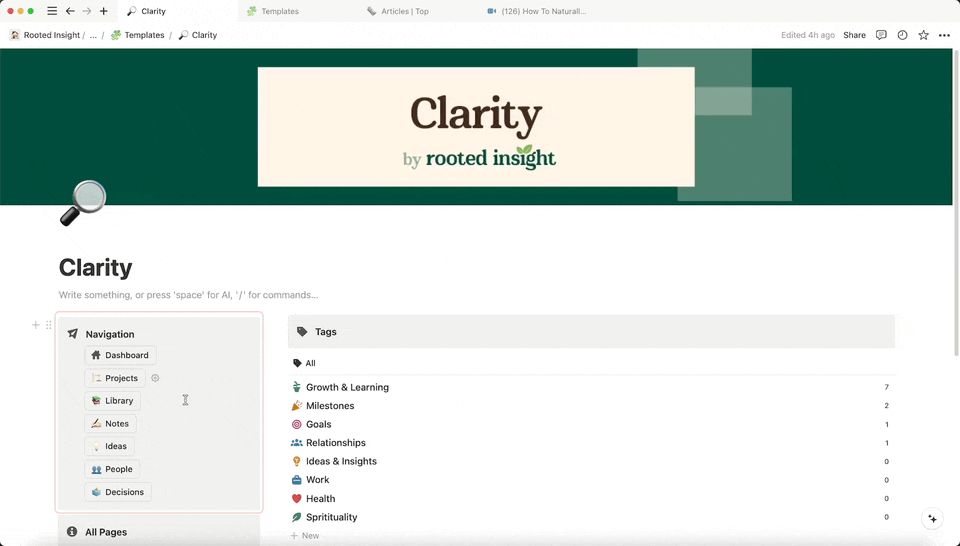
Task: Open the comments panel icon
Action: tap(881, 35)
